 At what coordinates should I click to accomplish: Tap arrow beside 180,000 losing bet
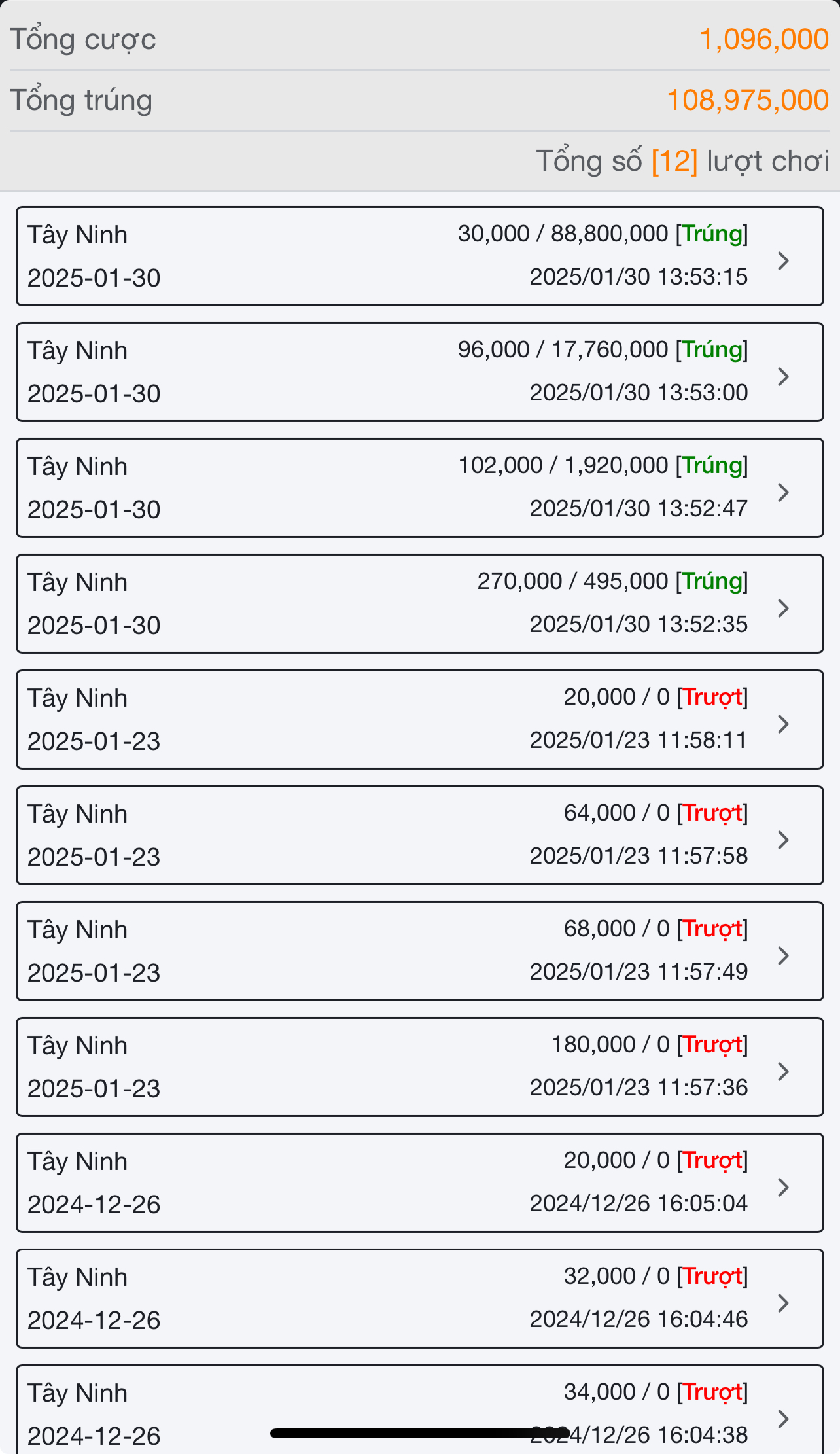783,1072
